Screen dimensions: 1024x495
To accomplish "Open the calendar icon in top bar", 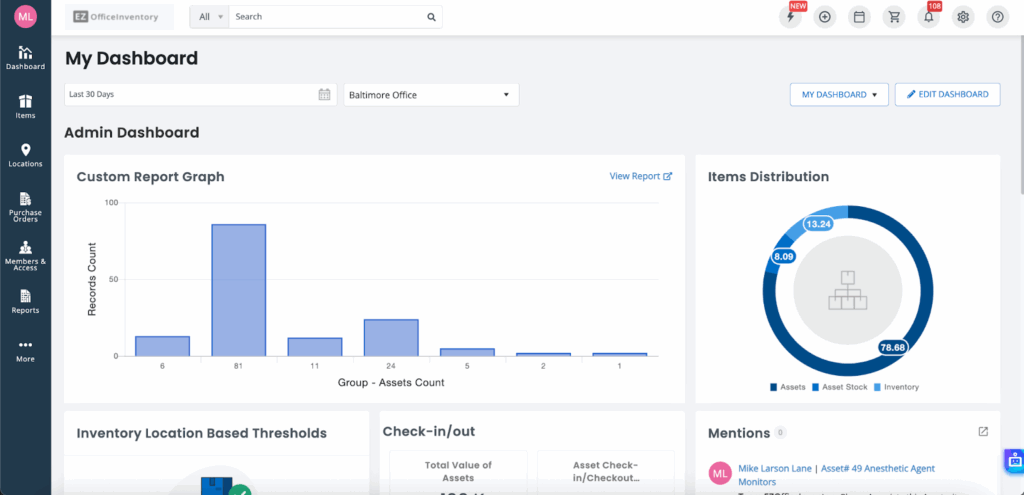I will [x=858, y=17].
